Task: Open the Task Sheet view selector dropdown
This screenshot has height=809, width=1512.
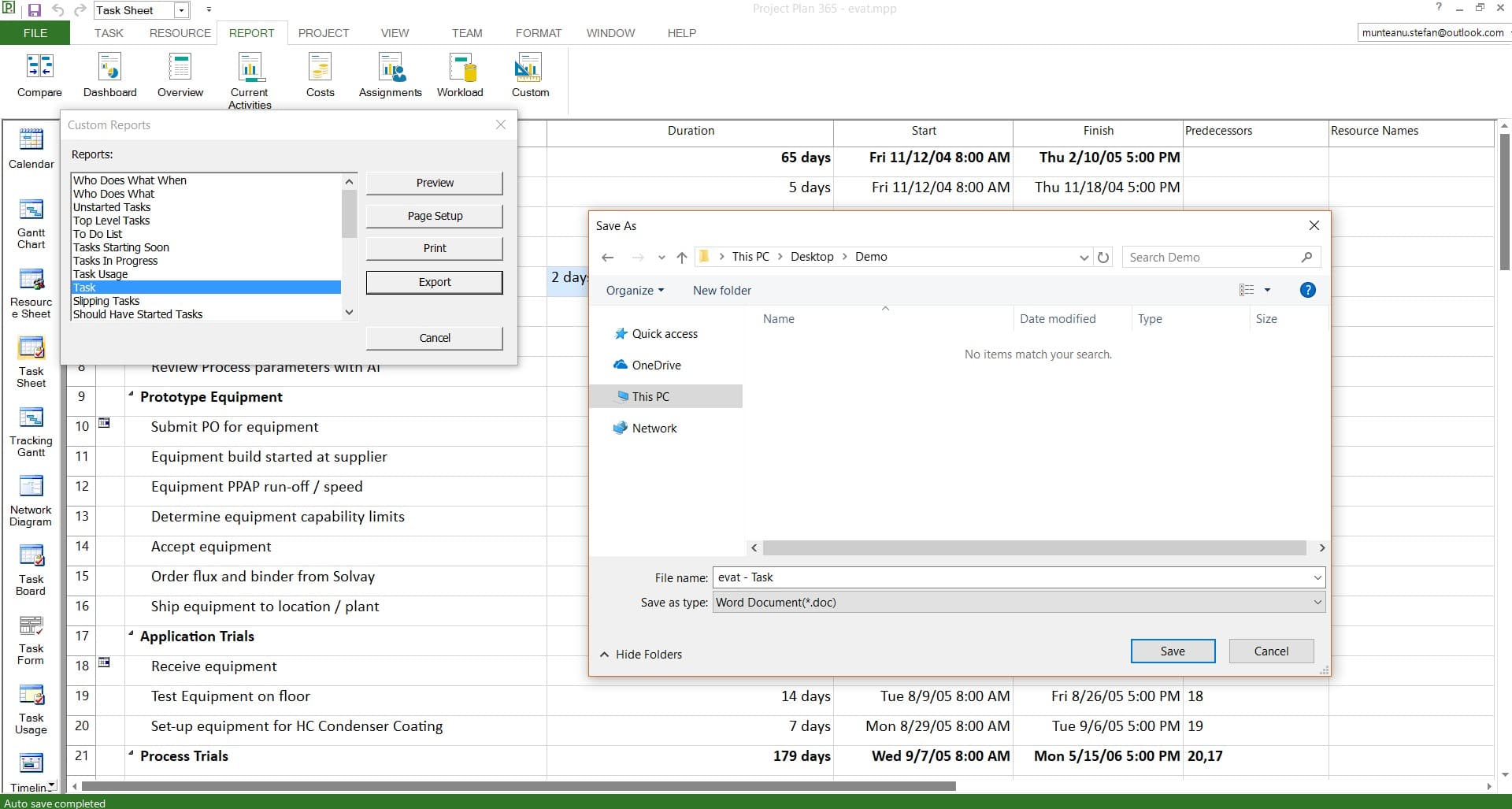Action: tap(180, 10)
